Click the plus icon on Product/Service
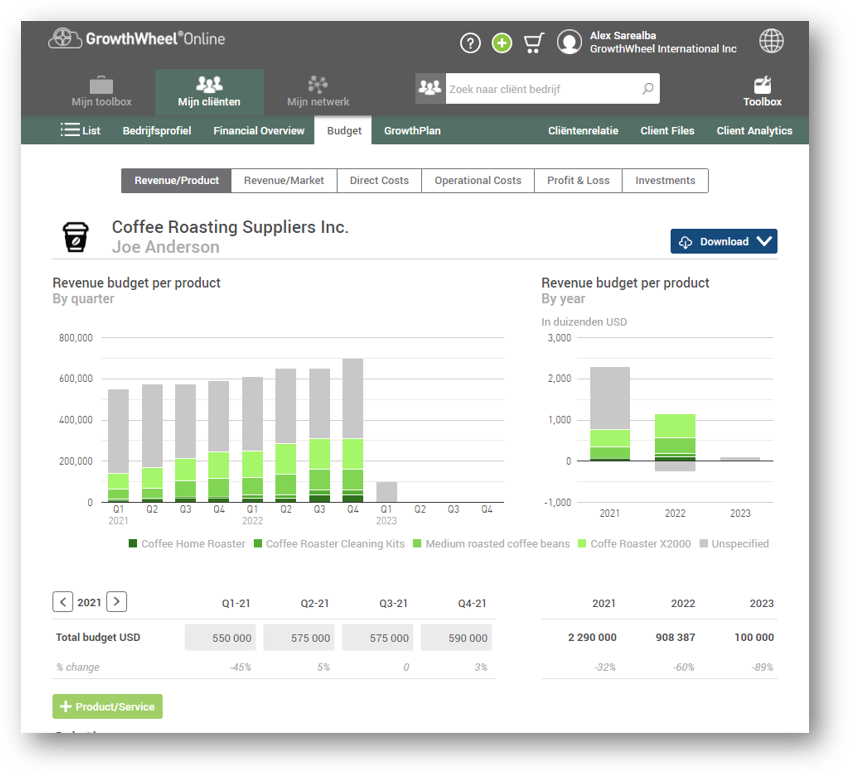The width and height of the screenshot is (850, 774). (x=66, y=706)
